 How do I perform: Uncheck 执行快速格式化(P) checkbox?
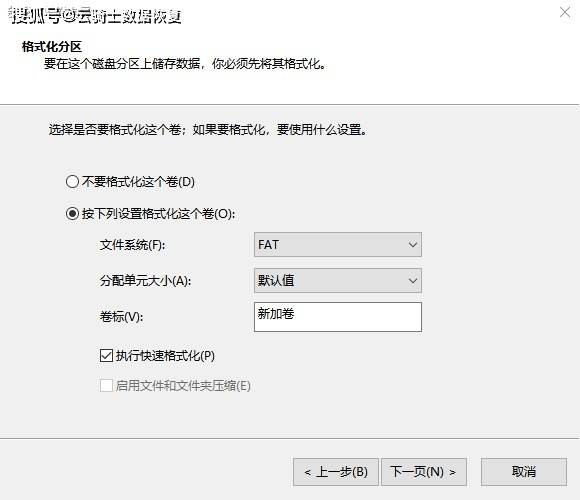(106, 356)
